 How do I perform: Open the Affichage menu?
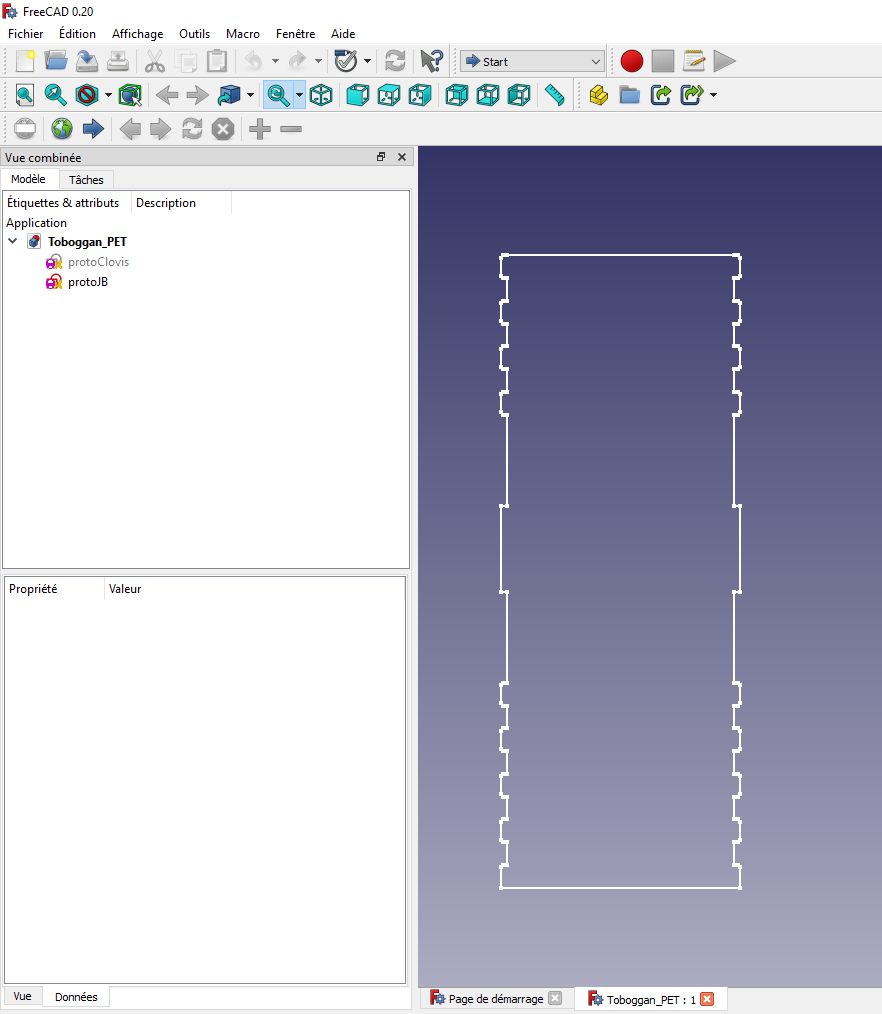pos(137,34)
